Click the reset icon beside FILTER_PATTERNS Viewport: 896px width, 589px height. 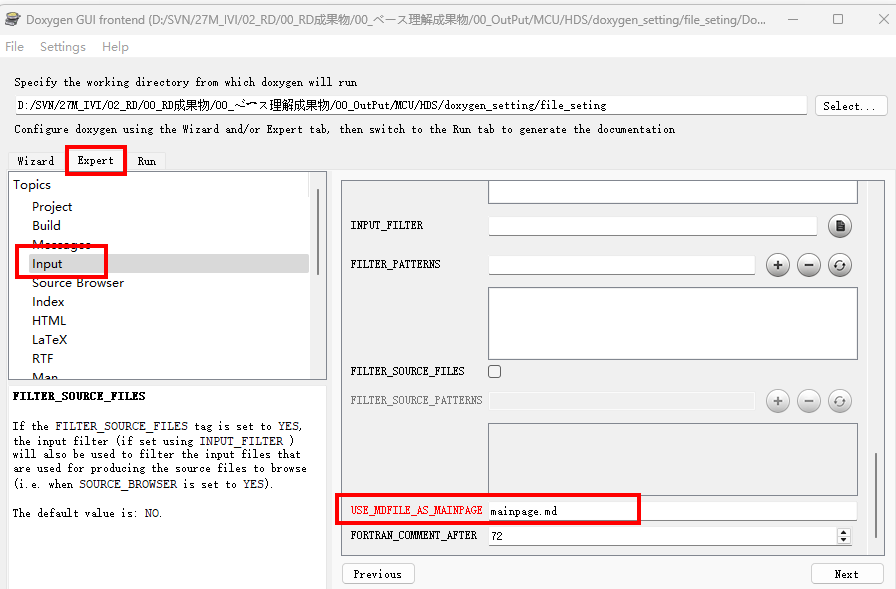839,264
